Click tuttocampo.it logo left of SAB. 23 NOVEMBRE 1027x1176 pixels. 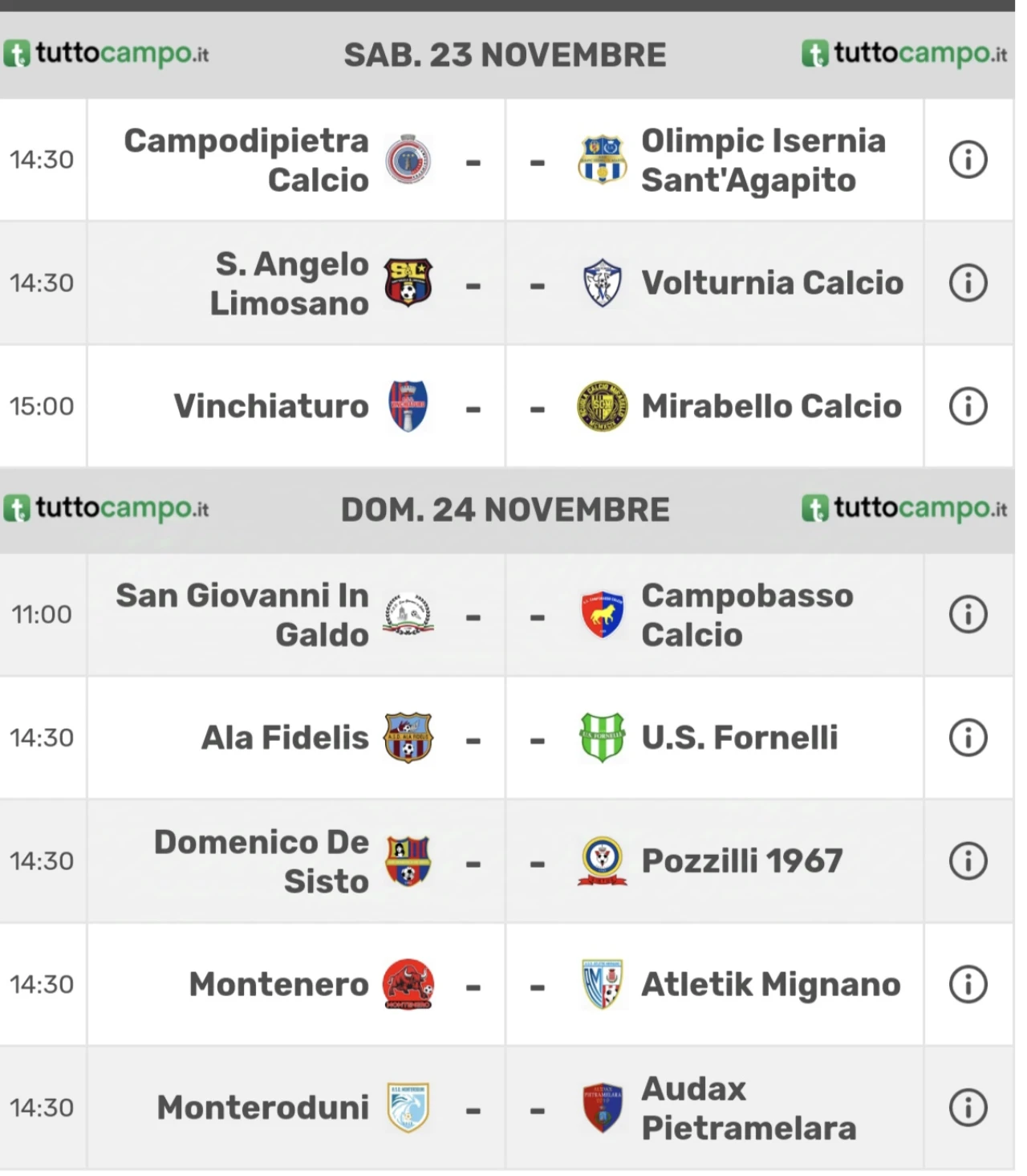click(x=106, y=55)
